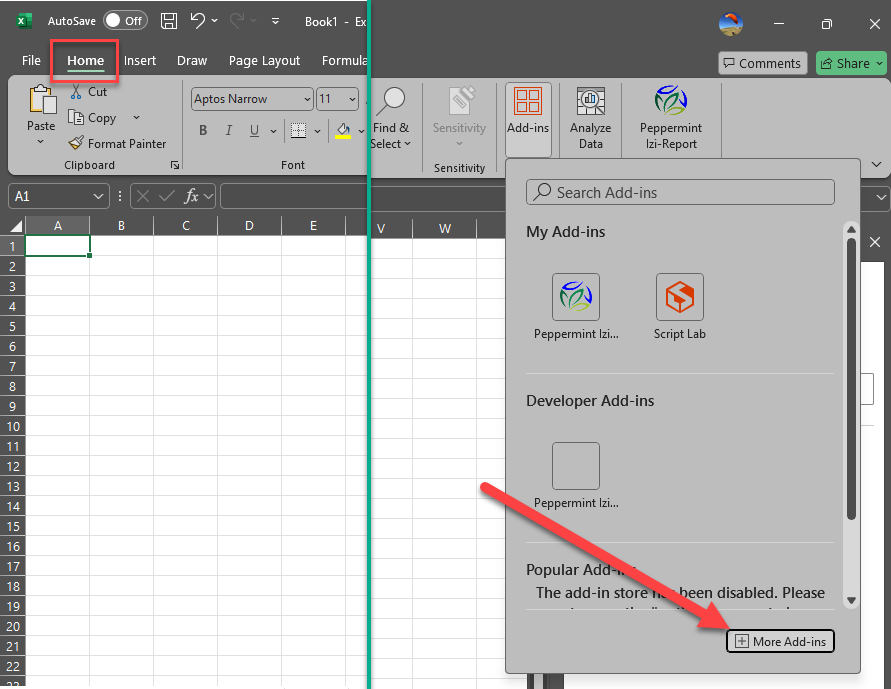Click the Sensitivity icon
Viewport: 891px width, 689px height.
462,101
